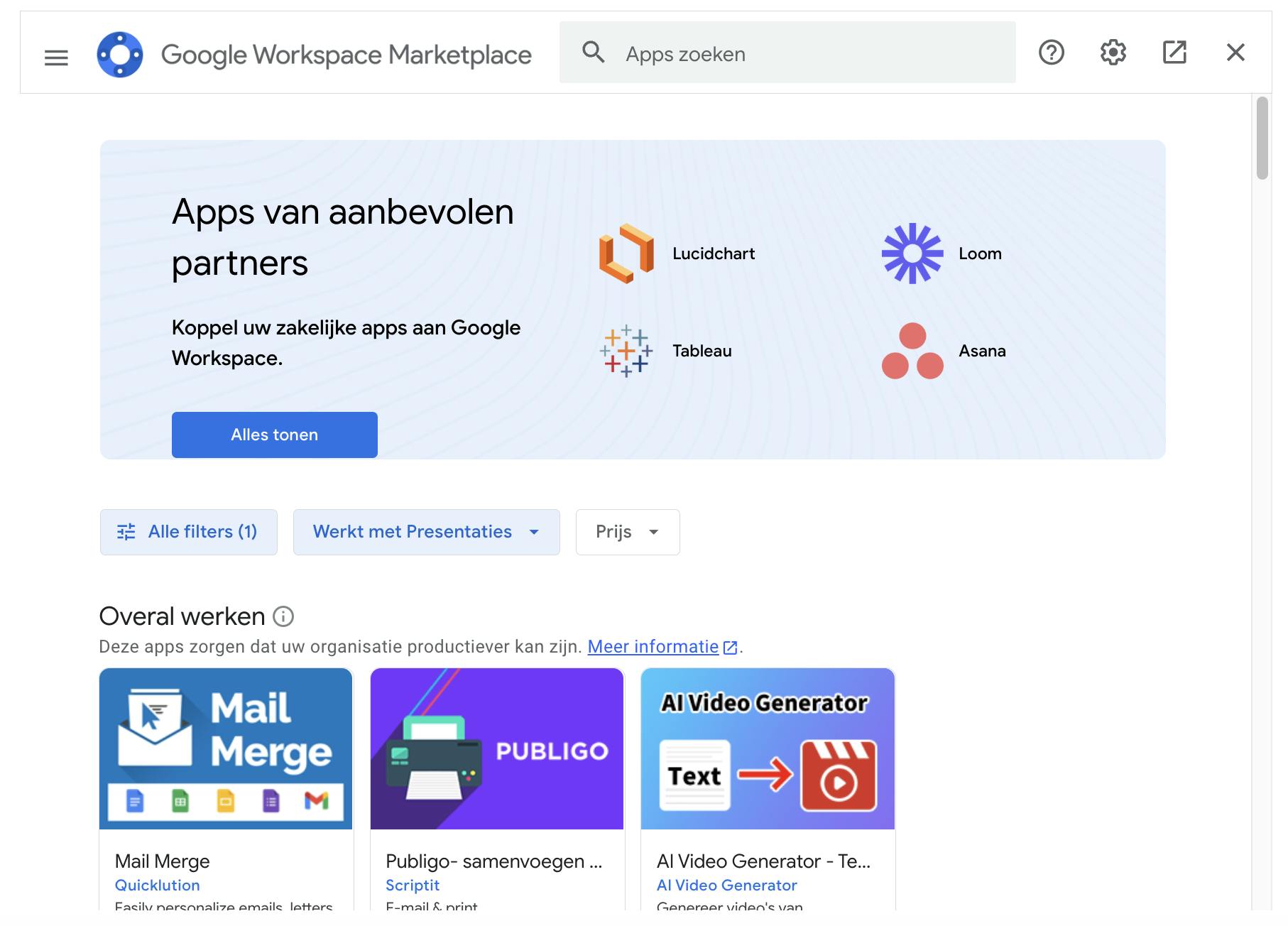Close the Marketplace dialog

tap(1235, 53)
